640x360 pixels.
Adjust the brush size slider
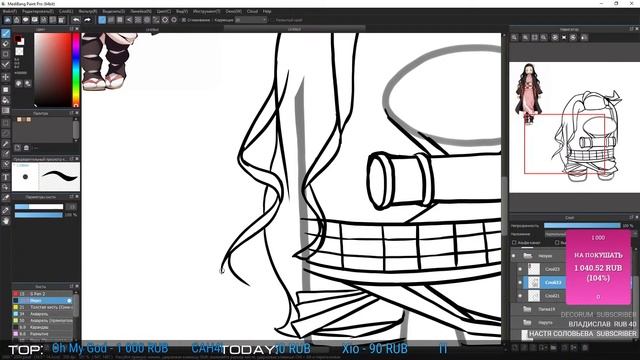point(39,207)
